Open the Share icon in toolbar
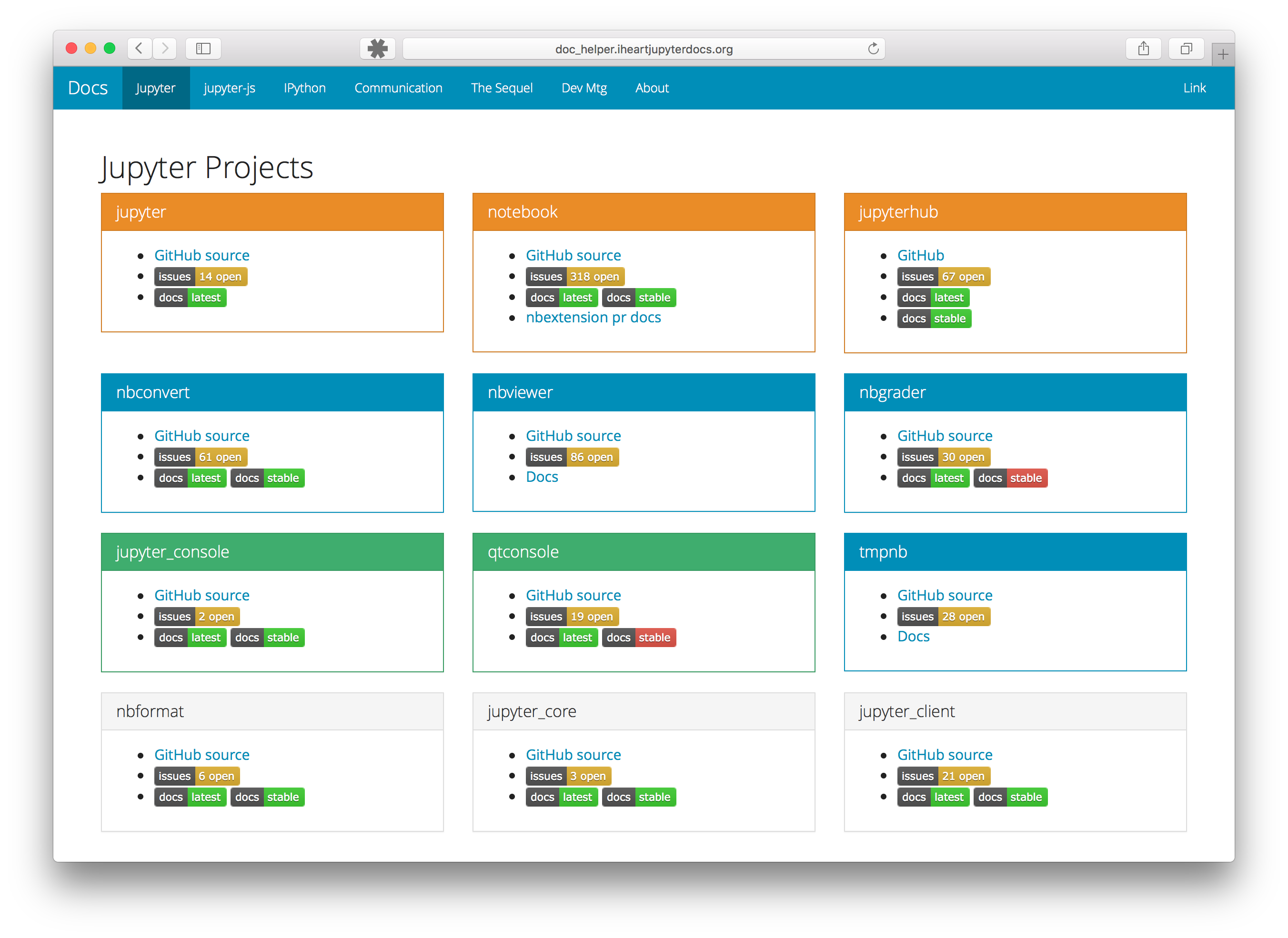 [1143, 48]
